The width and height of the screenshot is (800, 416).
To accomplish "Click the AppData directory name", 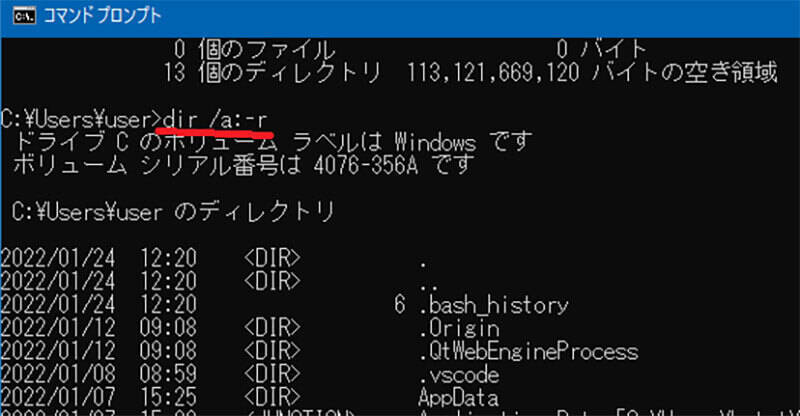I will pos(458,398).
